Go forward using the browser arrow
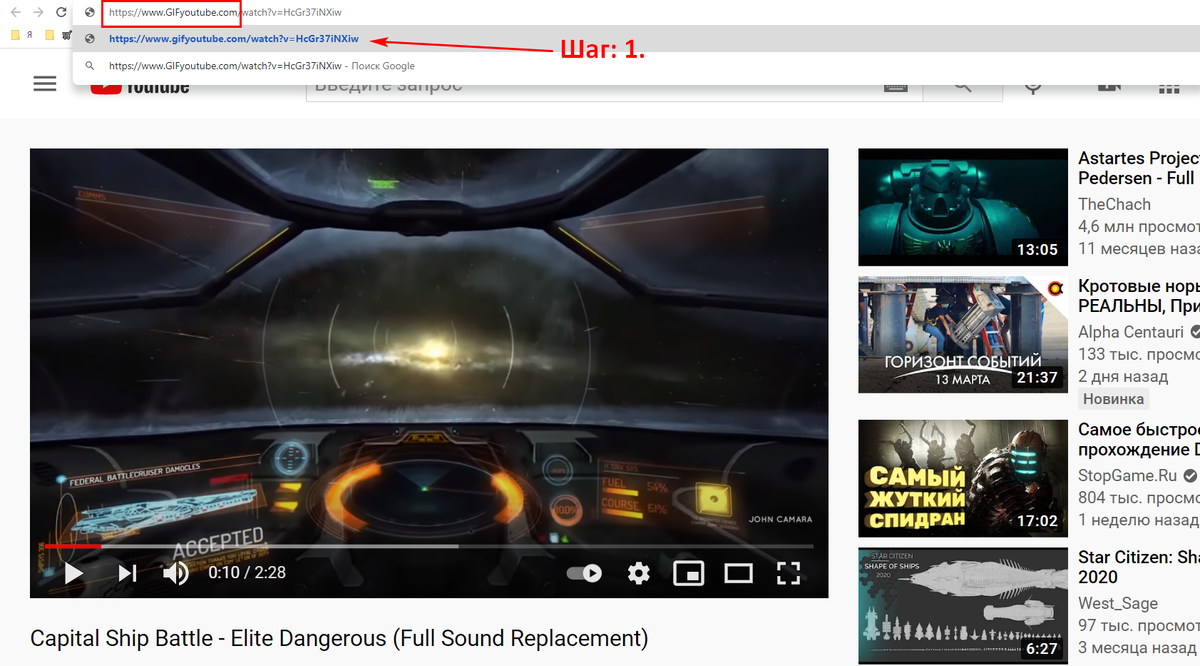This screenshot has width=1200, height=666. coord(38,12)
